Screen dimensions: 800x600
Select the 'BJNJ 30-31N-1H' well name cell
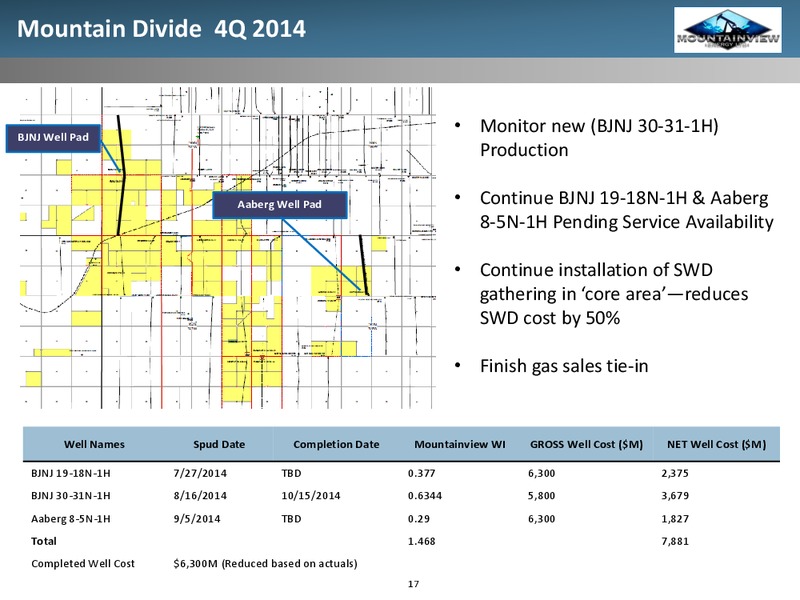(x=70, y=496)
